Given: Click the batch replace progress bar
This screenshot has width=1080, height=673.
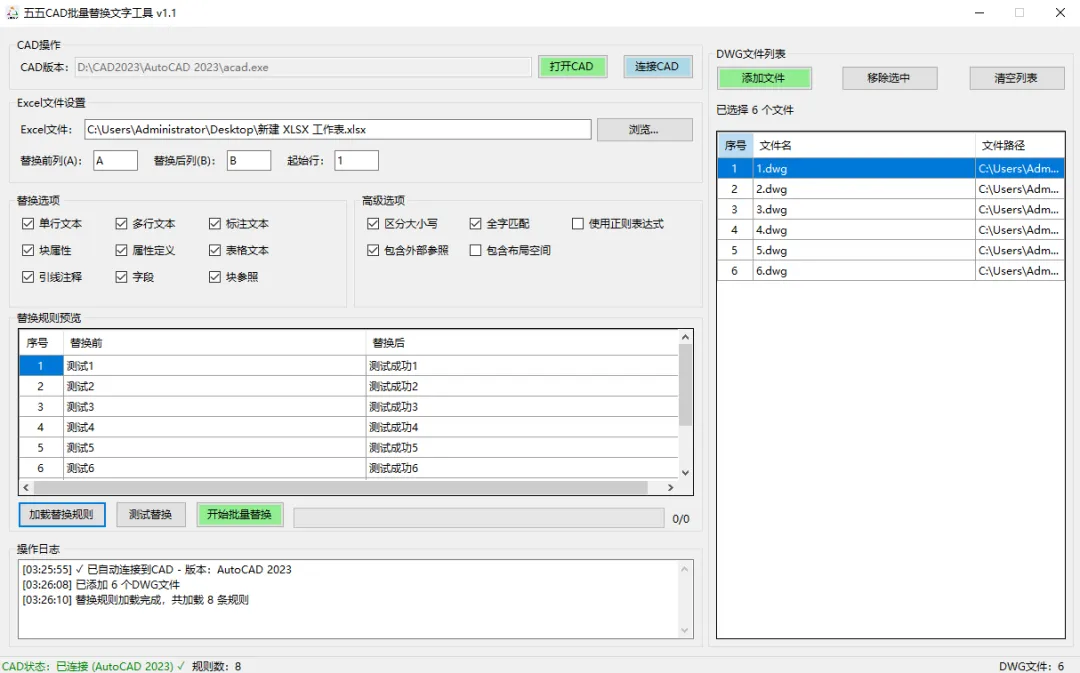Looking at the screenshot, I should pyautogui.click(x=479, y=518).
